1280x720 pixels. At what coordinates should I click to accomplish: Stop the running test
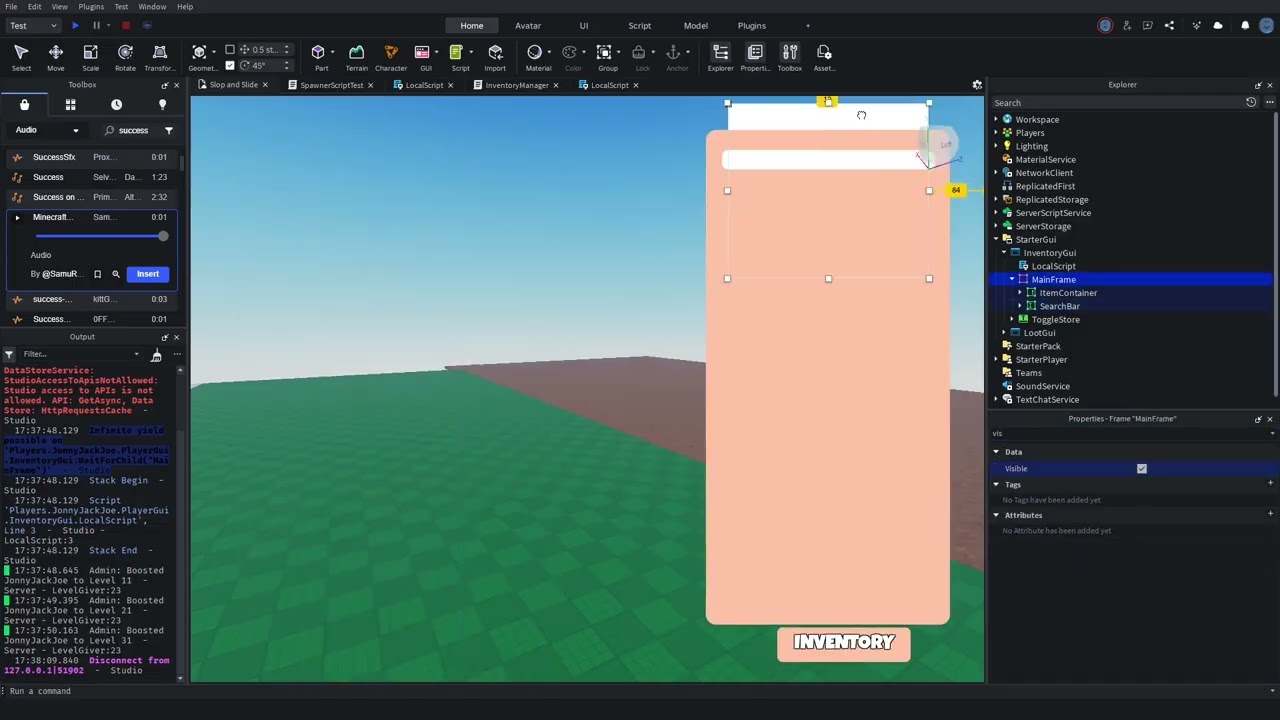pyautogui.click(x=125, y=25)
